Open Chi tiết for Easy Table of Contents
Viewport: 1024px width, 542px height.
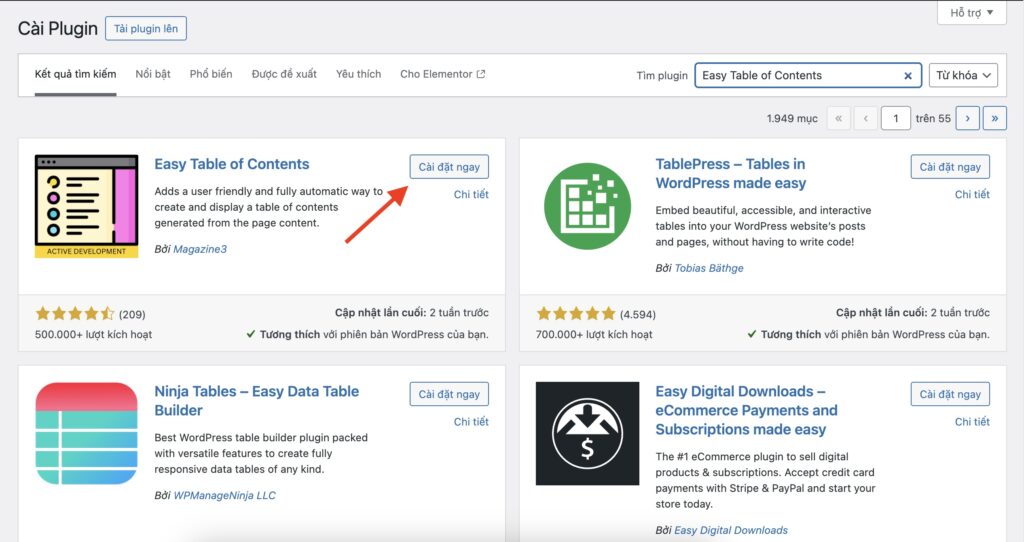(x=471, y=194)
